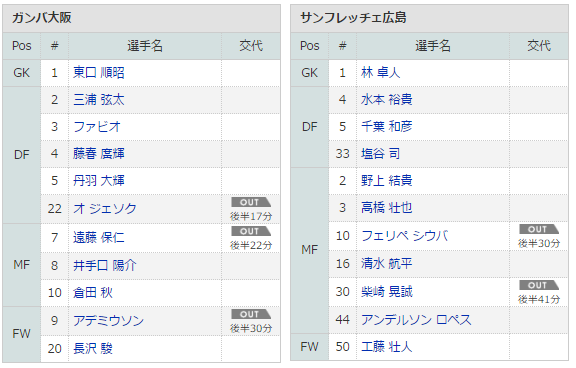Open 千葉 和彦 player page

(386, 127)
